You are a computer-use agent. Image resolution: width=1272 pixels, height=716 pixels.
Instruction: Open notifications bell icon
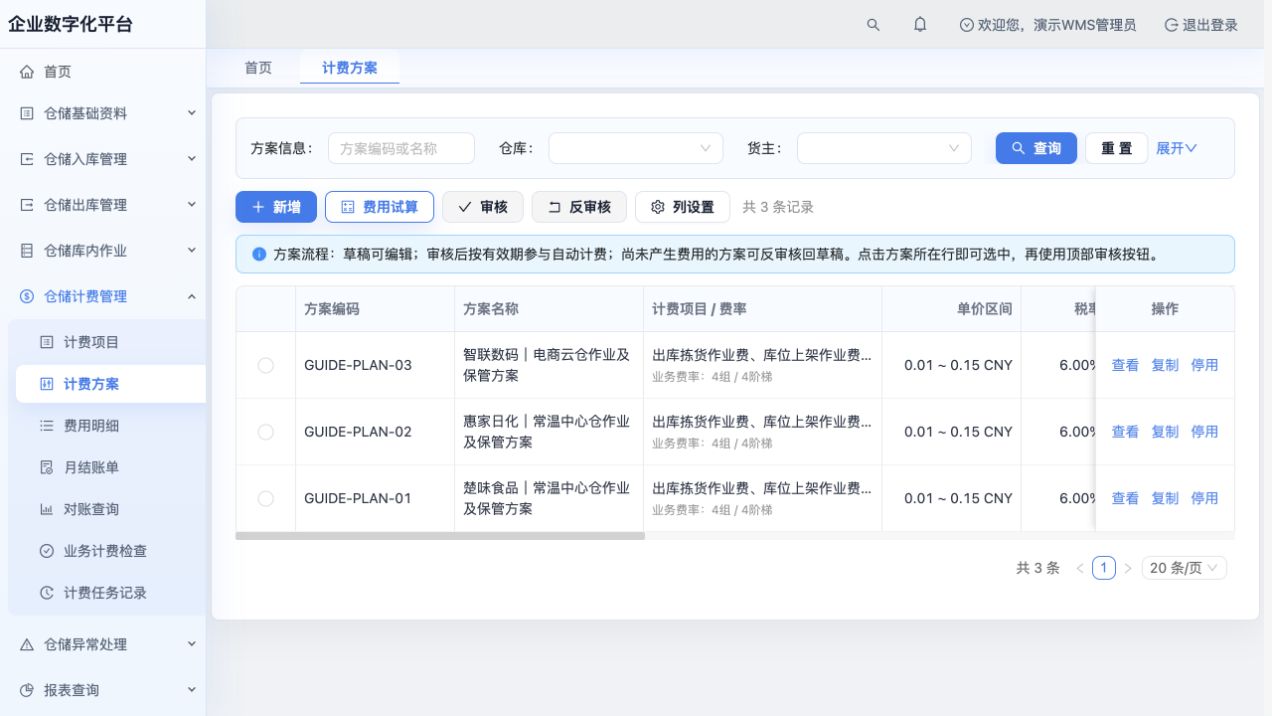click(x=920, y=25)
